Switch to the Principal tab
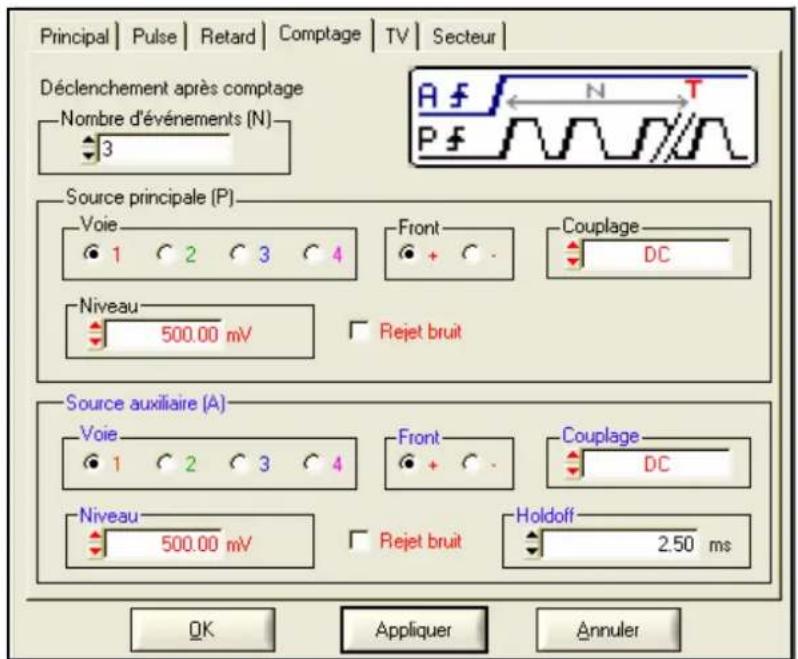The image size is (798, 659). (75, 37)
